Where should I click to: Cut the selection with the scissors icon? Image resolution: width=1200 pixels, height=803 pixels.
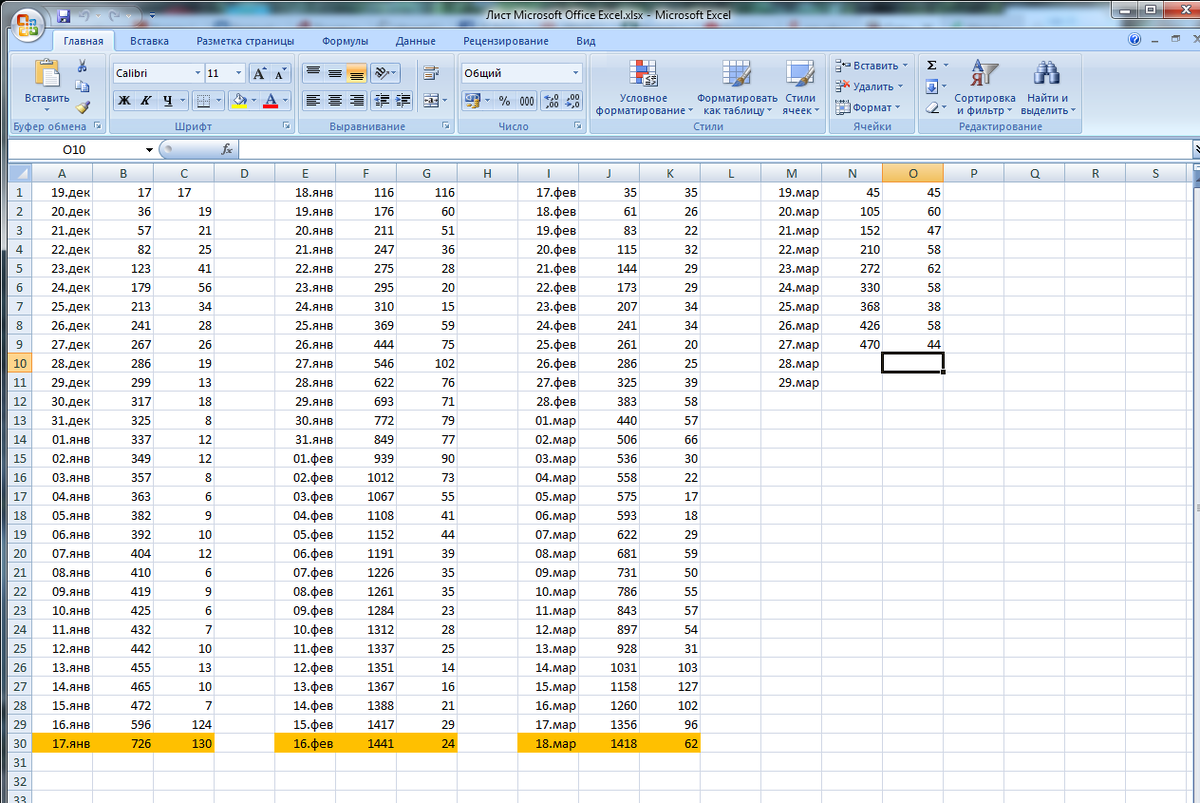(82, 66)
